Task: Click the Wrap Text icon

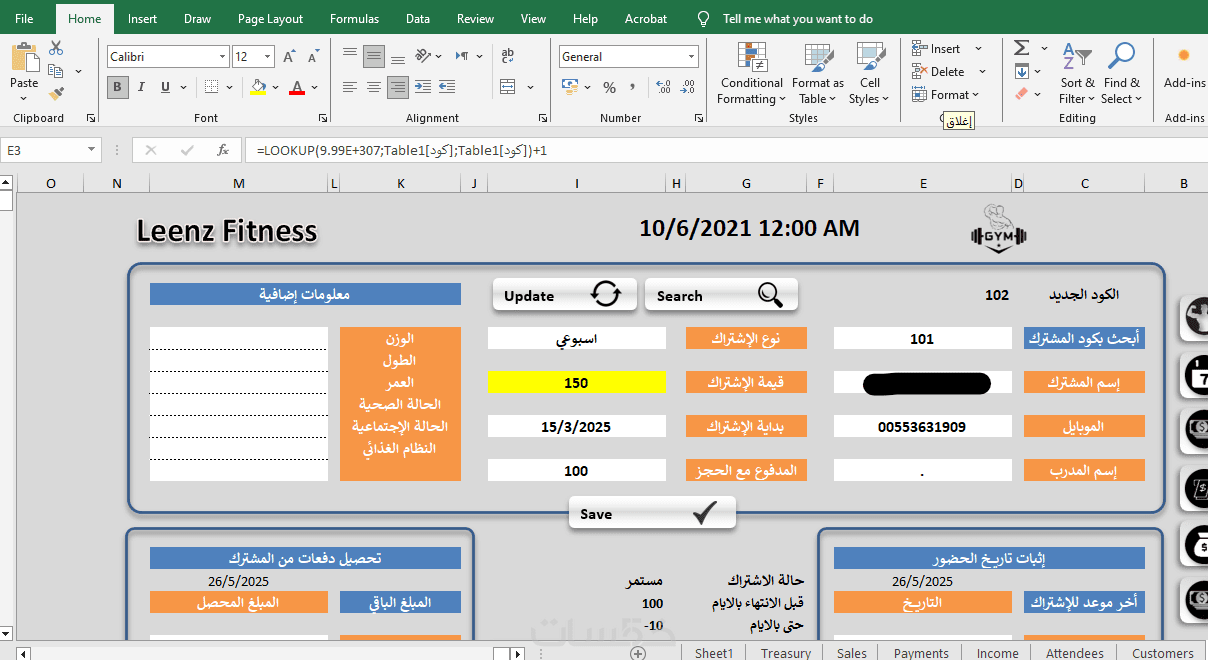Action: [508, 56]
